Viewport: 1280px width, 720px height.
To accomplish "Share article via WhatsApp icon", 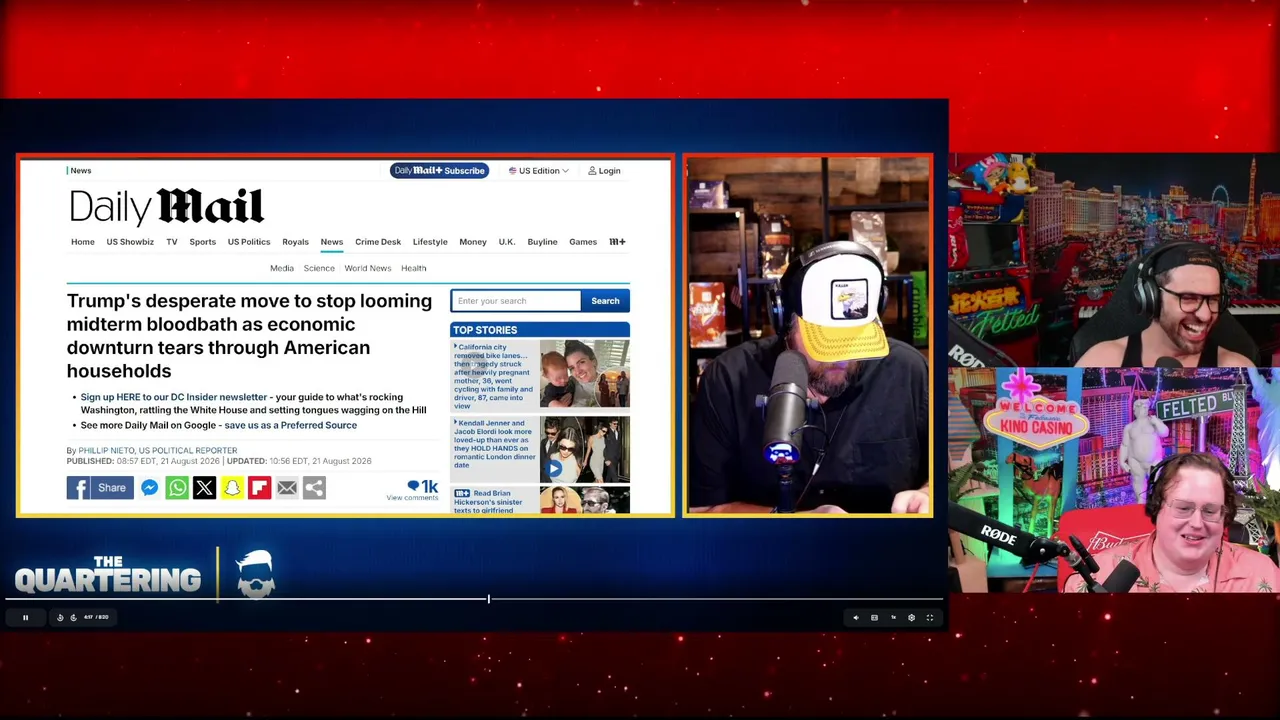I will click(177, 488).
